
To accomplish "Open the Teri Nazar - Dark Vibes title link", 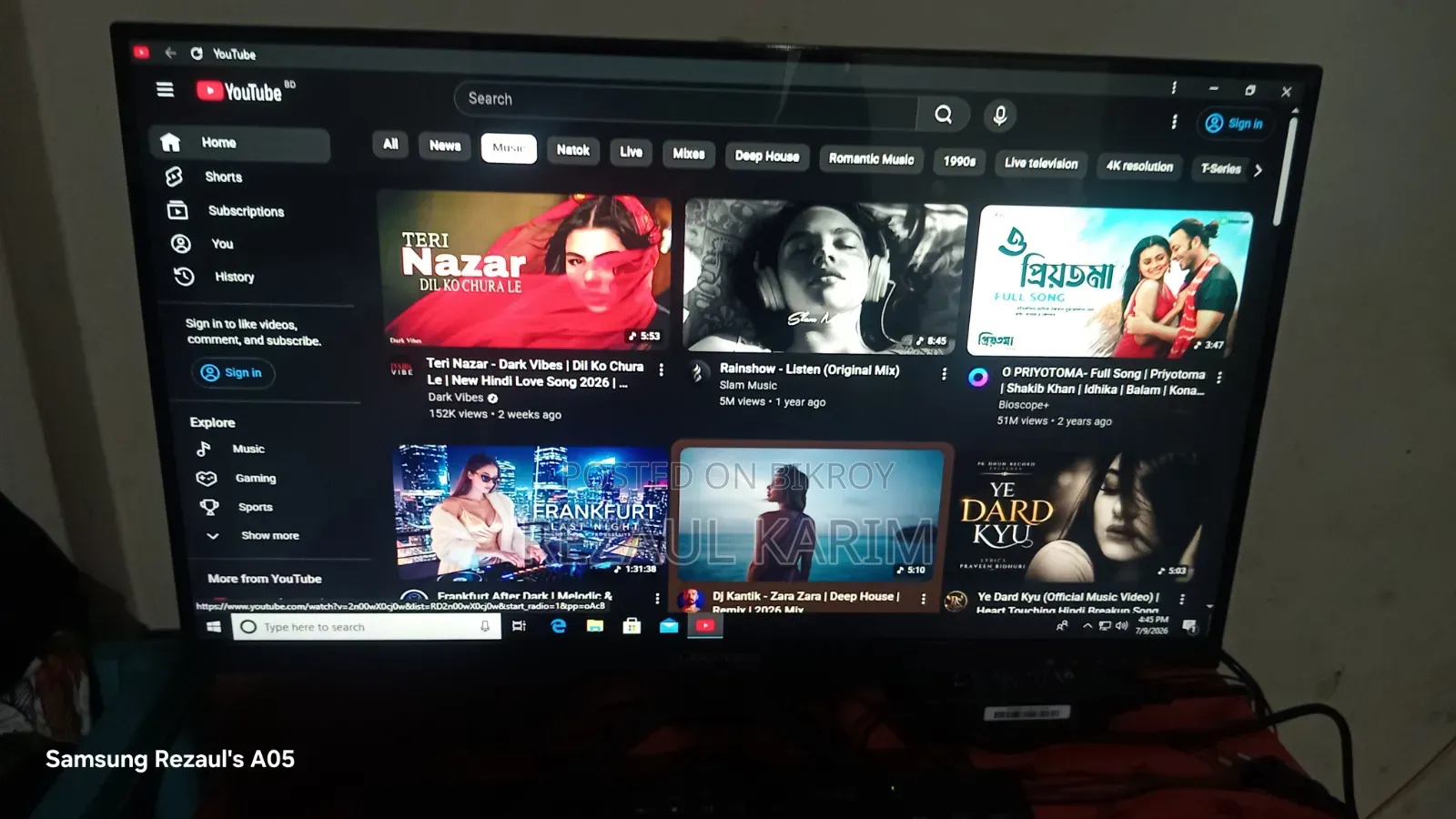I will click(535, 373).
